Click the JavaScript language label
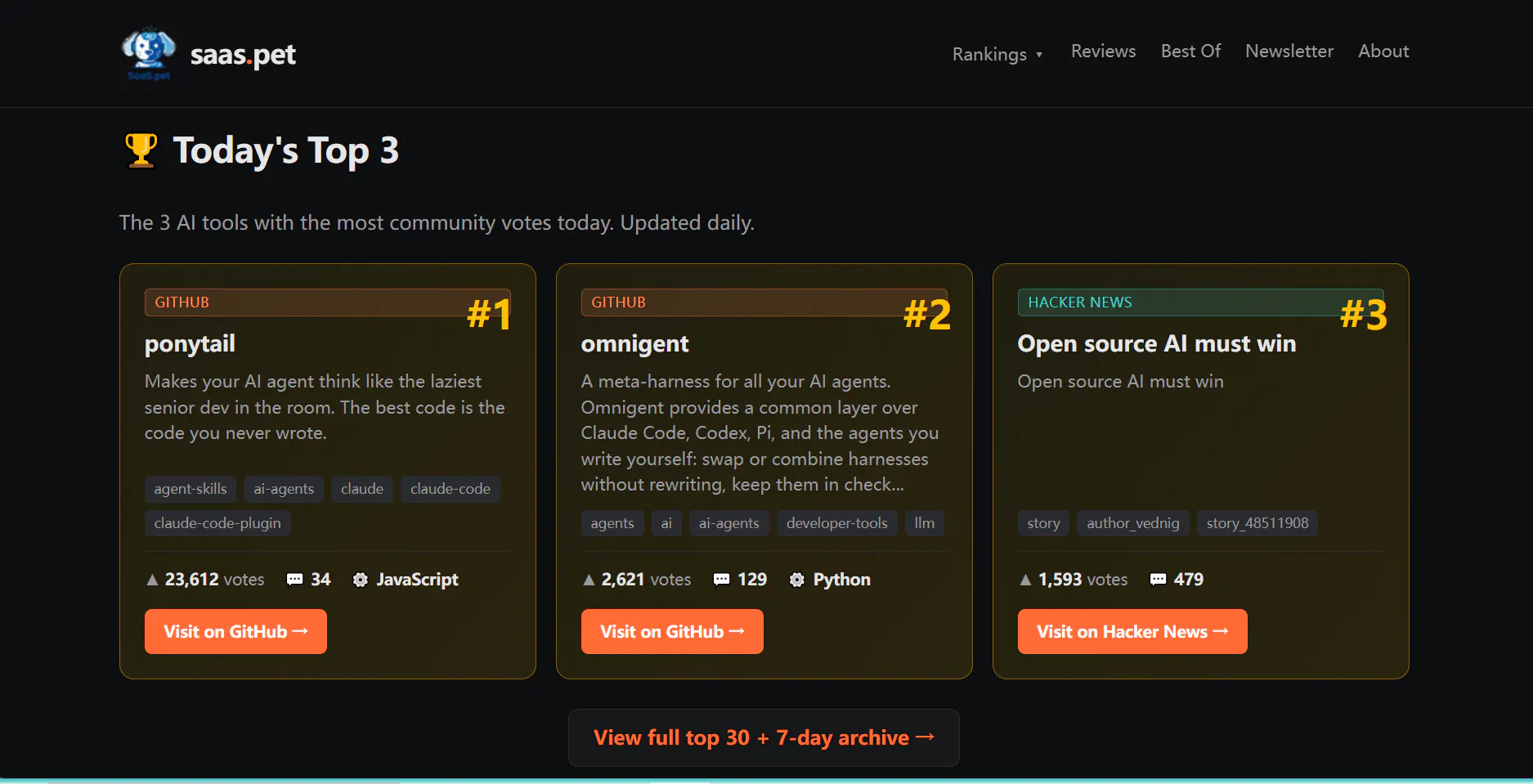 pos(417,580)
